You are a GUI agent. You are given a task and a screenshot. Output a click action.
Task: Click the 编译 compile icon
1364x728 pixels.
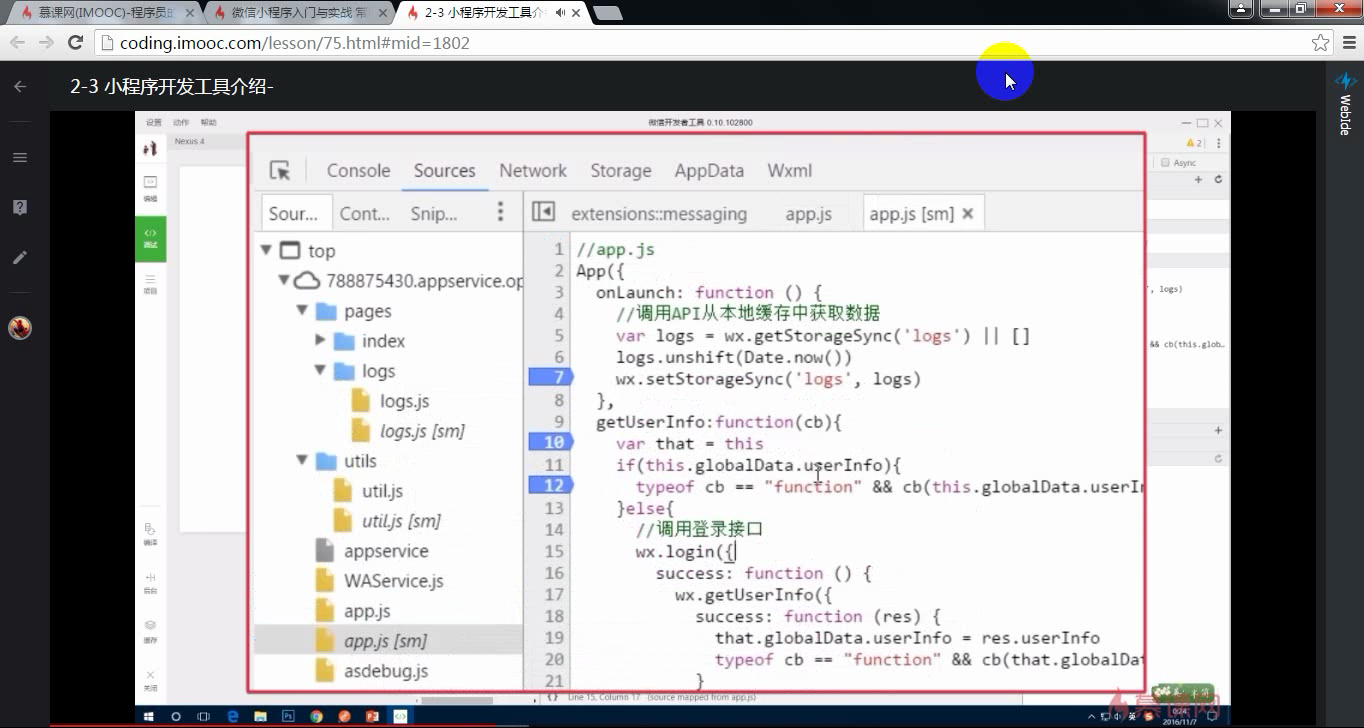pyautogui.click(x=150, y=534)
